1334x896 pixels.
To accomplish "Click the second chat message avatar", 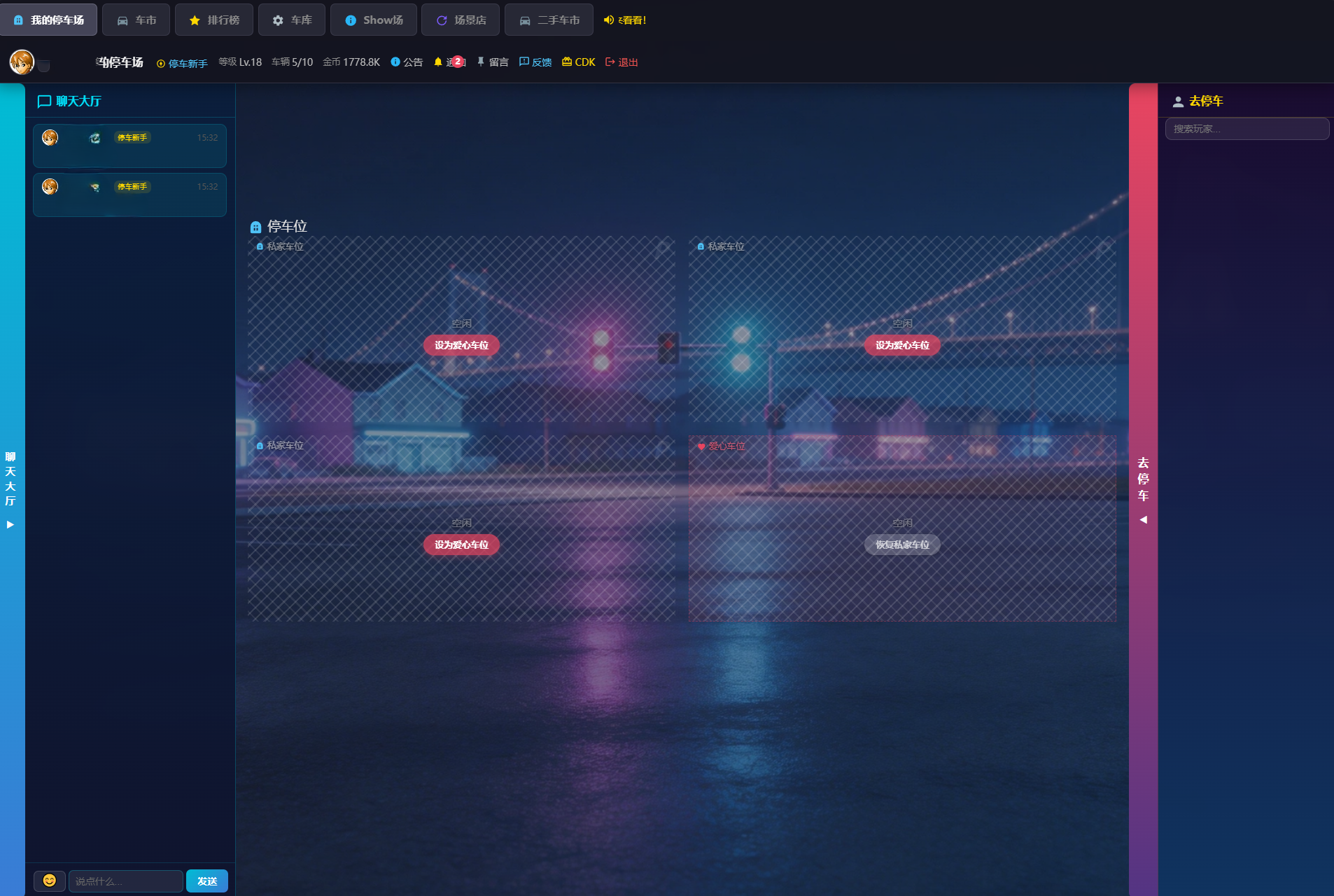I will coord(50,186).
